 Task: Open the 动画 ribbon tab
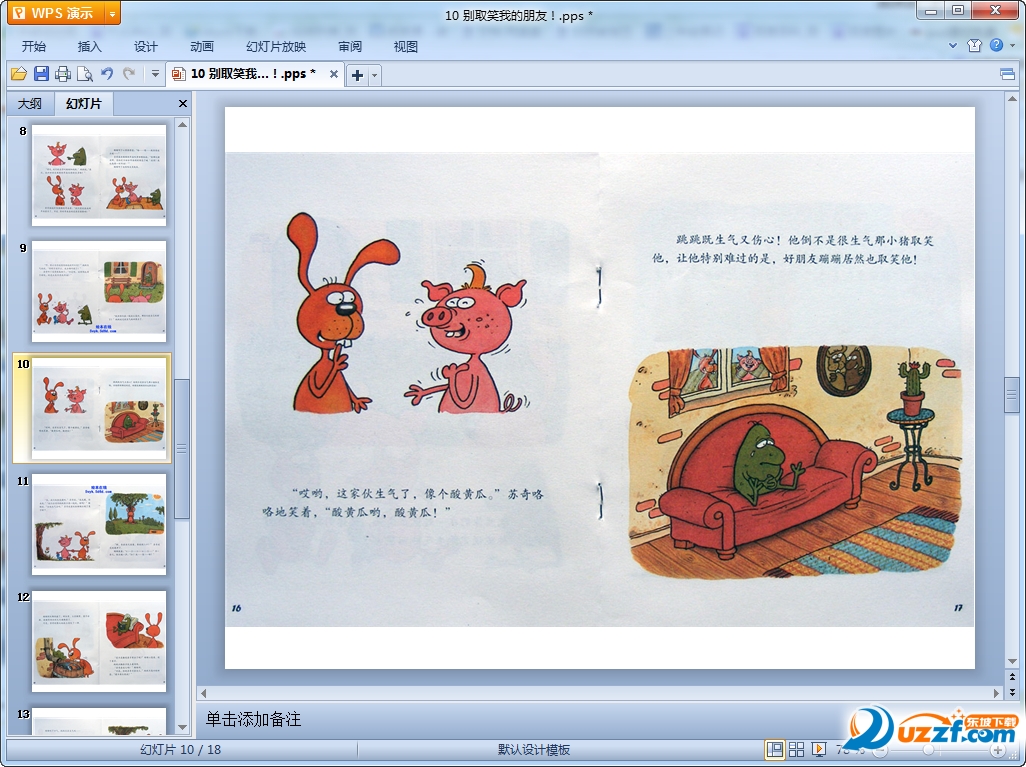(x=202, y=46)
